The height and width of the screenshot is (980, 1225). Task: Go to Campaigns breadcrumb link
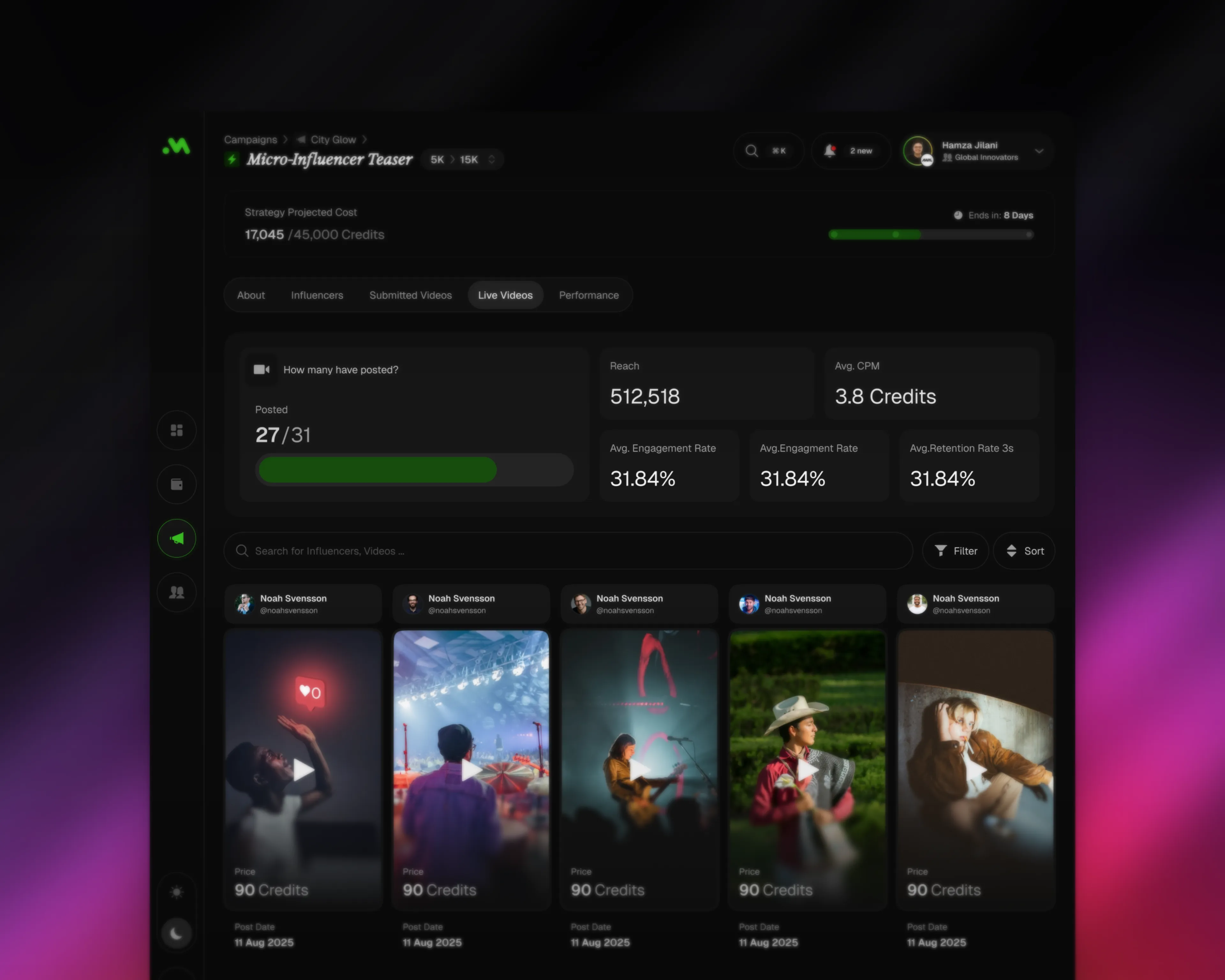[x=250, y=140]
